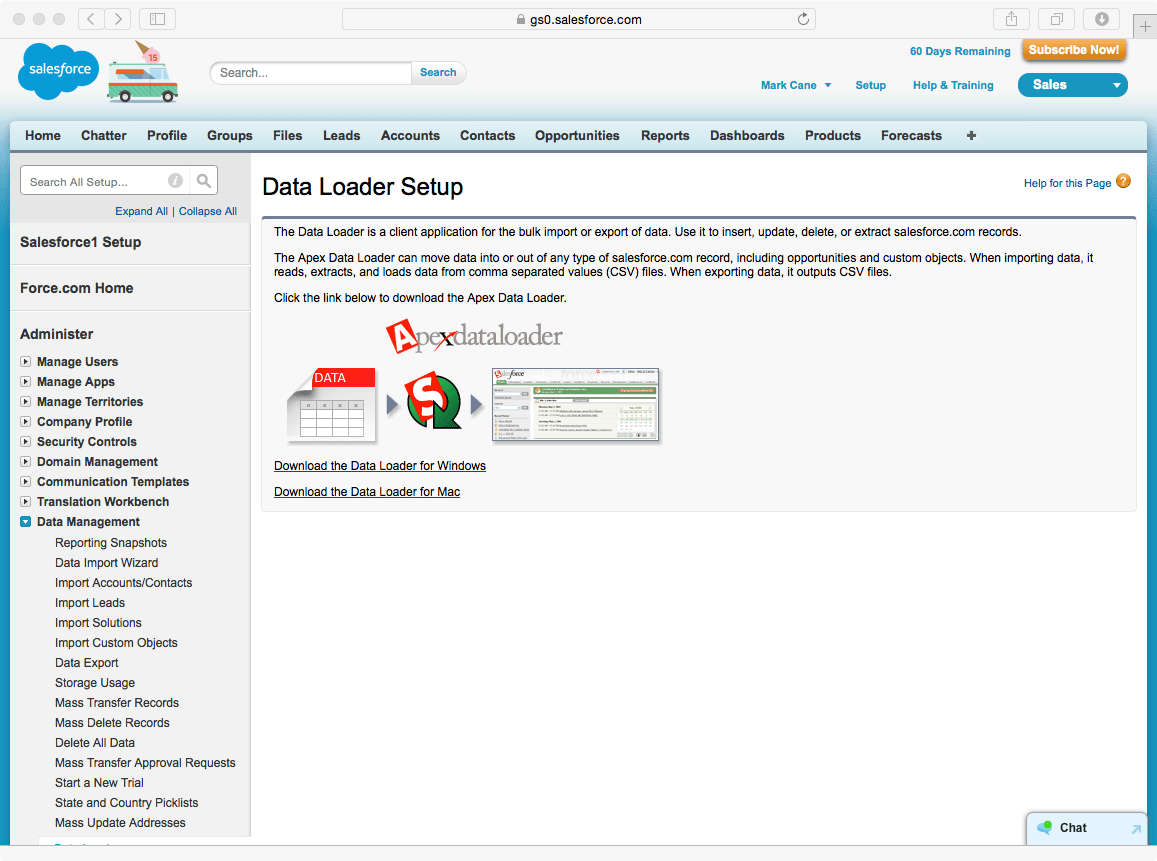This screenshot has height=861, width=1157.
Task: Click the Chat bubble icon
Action: coord(1044,828)
